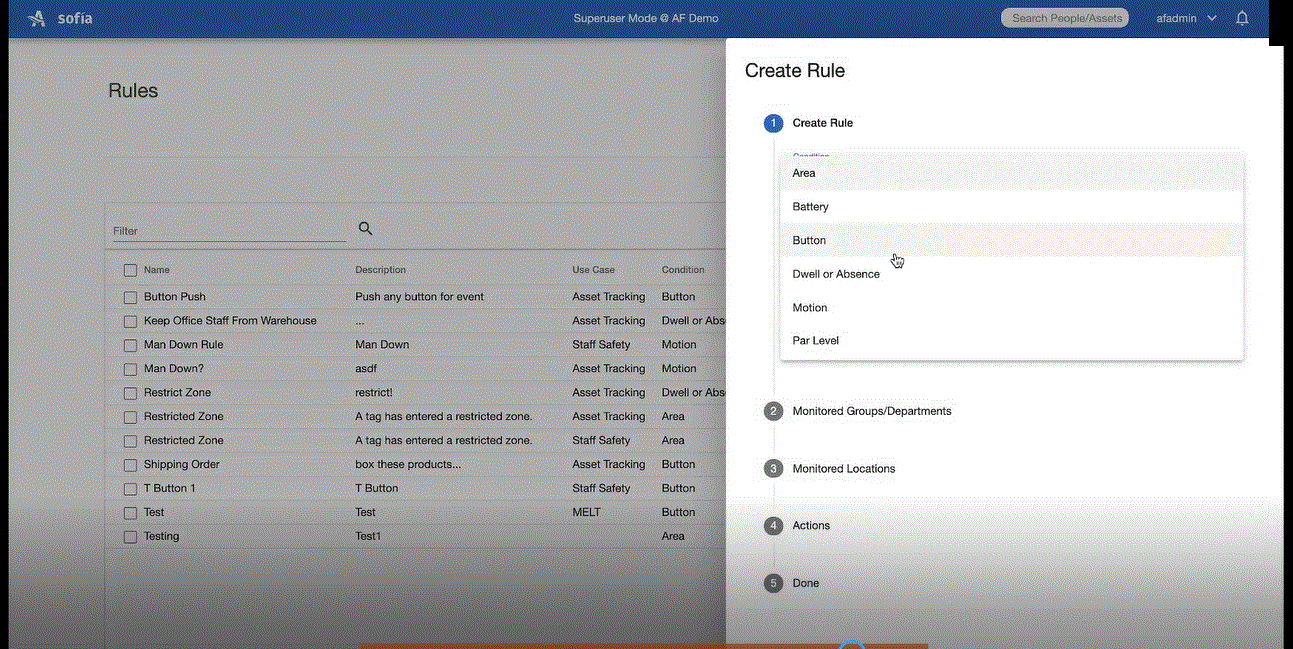Click the Man Down Rule name
Image resolution: width=1293 pixels, height=649 pixels.
184,345
